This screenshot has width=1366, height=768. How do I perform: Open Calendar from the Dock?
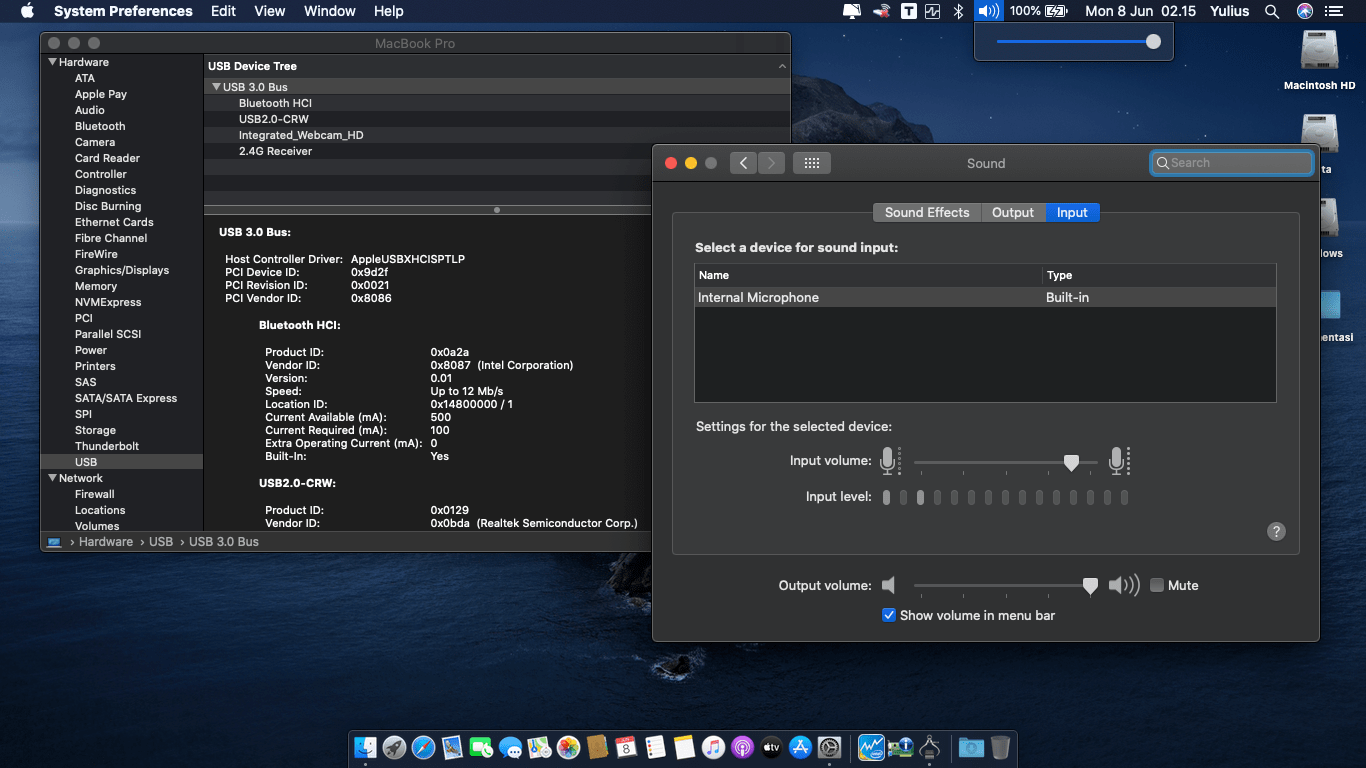tap(626, 747)
